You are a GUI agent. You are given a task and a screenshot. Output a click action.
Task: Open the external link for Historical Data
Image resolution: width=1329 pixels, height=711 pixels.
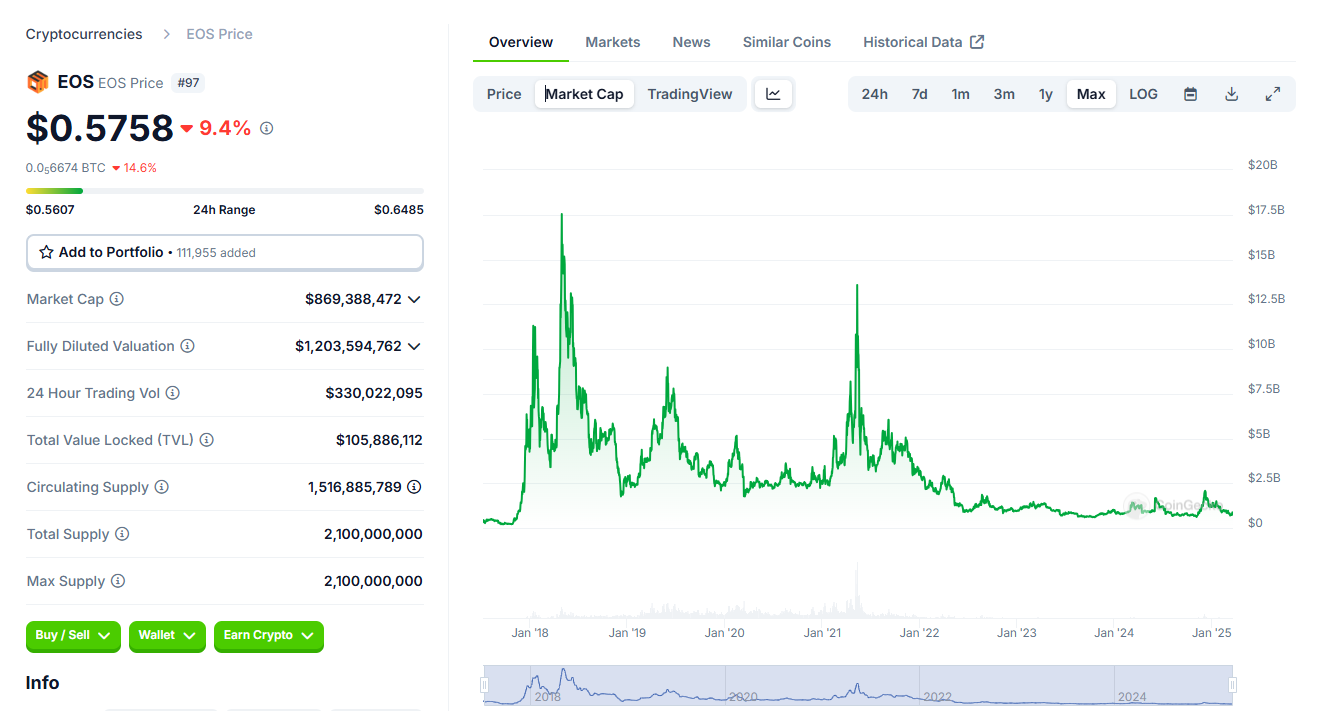tap(975, 42)
